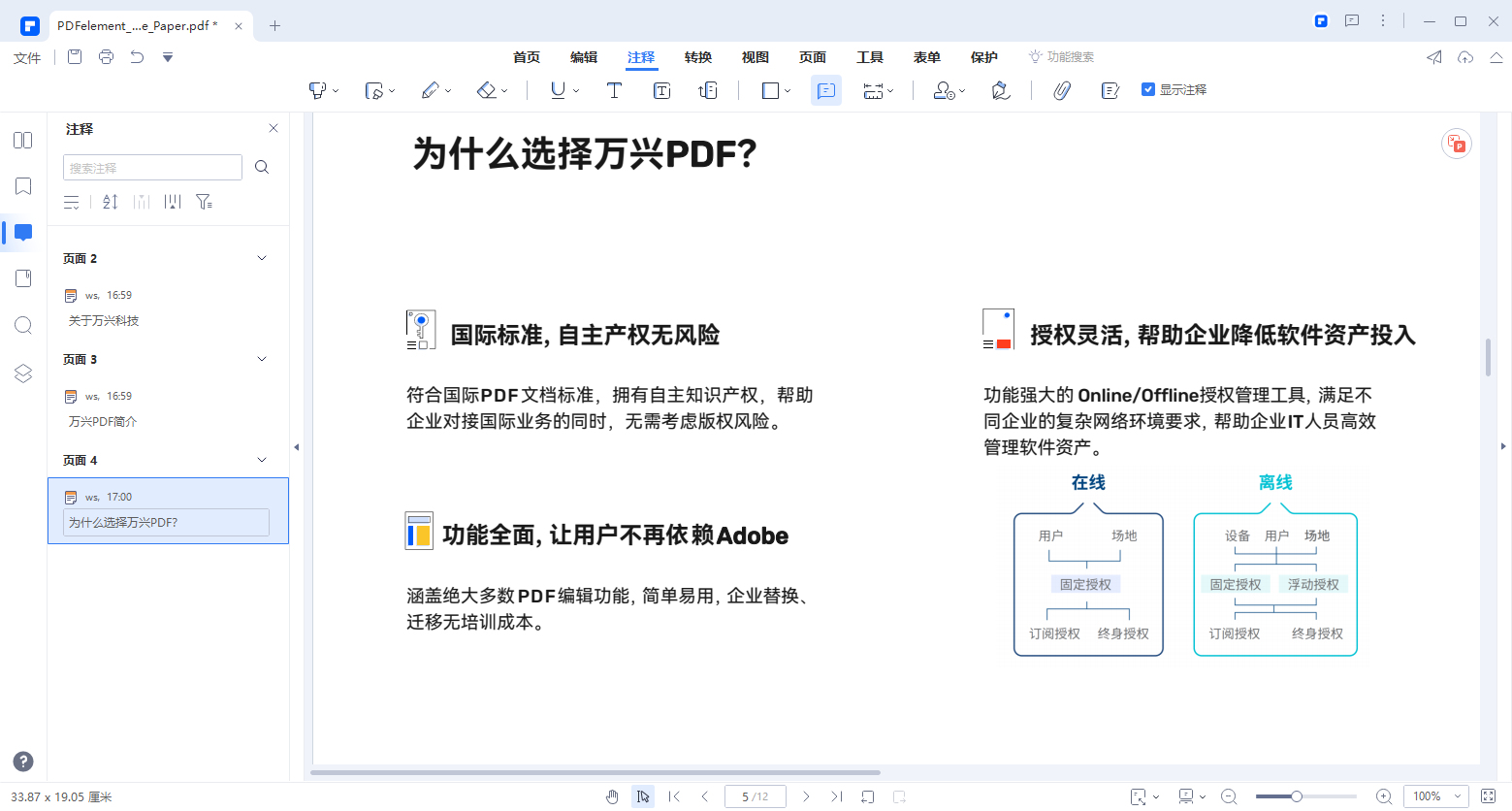The width and height of the screenshot is (1512, 811).
Task: Open the annotation filter icon
Action: pos(204,202)
